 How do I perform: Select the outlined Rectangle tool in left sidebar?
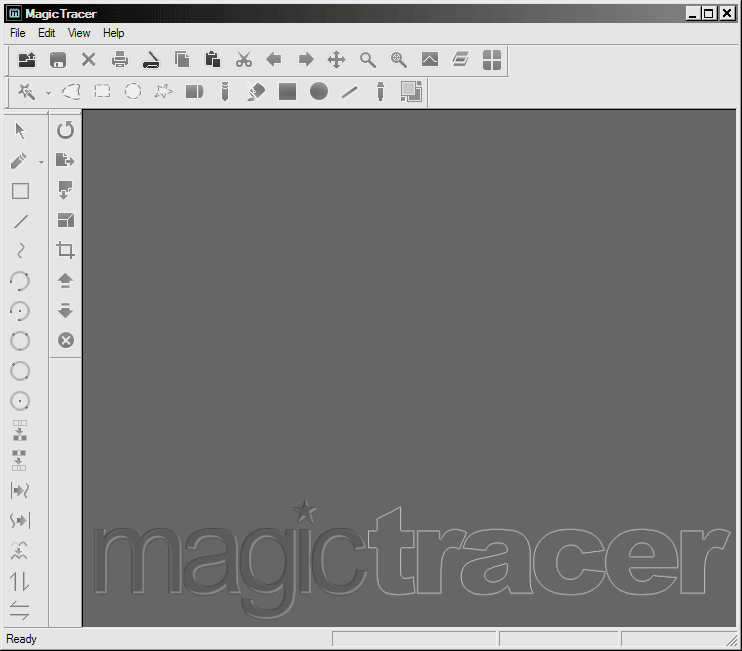20,191
